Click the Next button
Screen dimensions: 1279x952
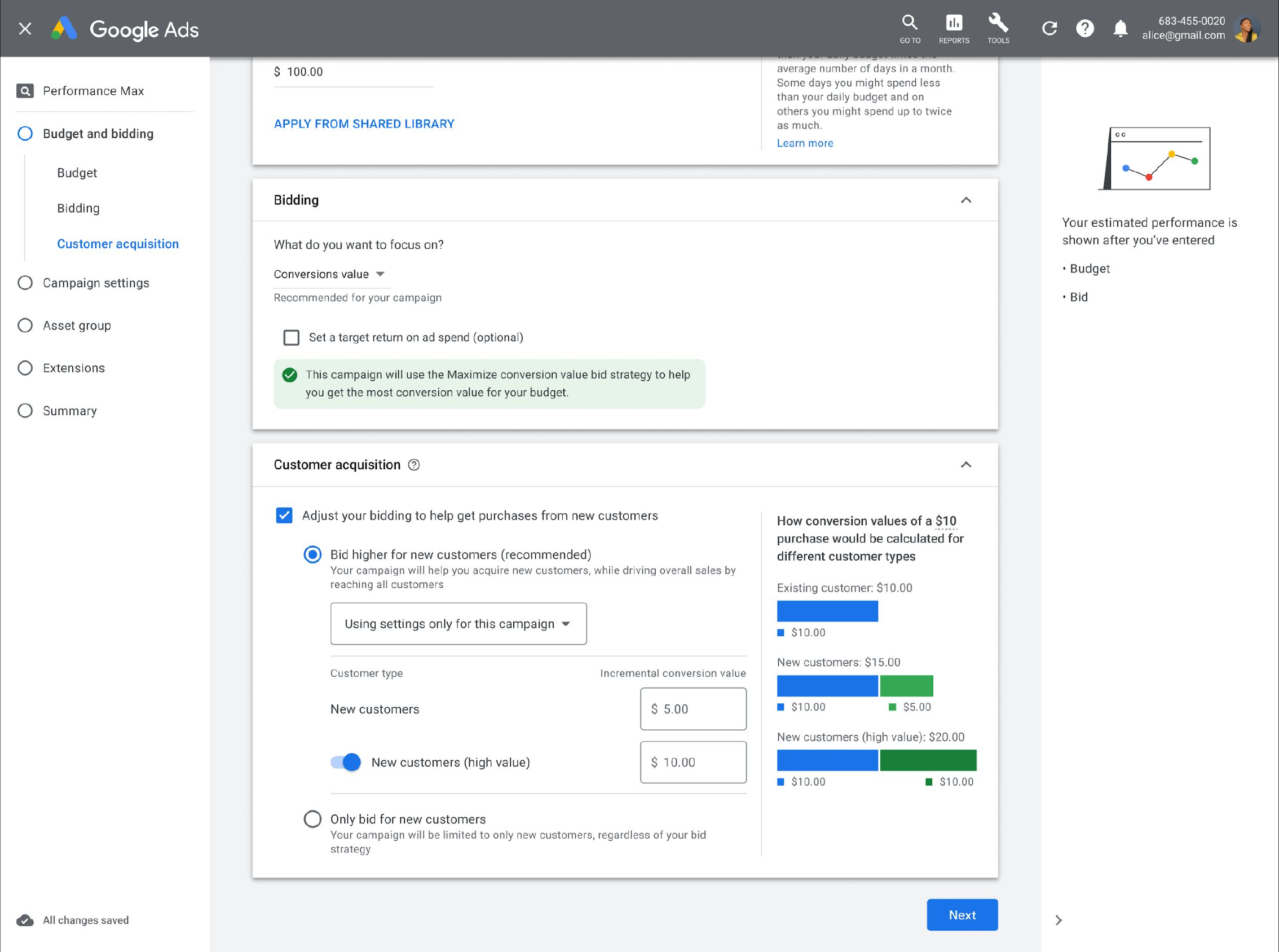point(962,915)
